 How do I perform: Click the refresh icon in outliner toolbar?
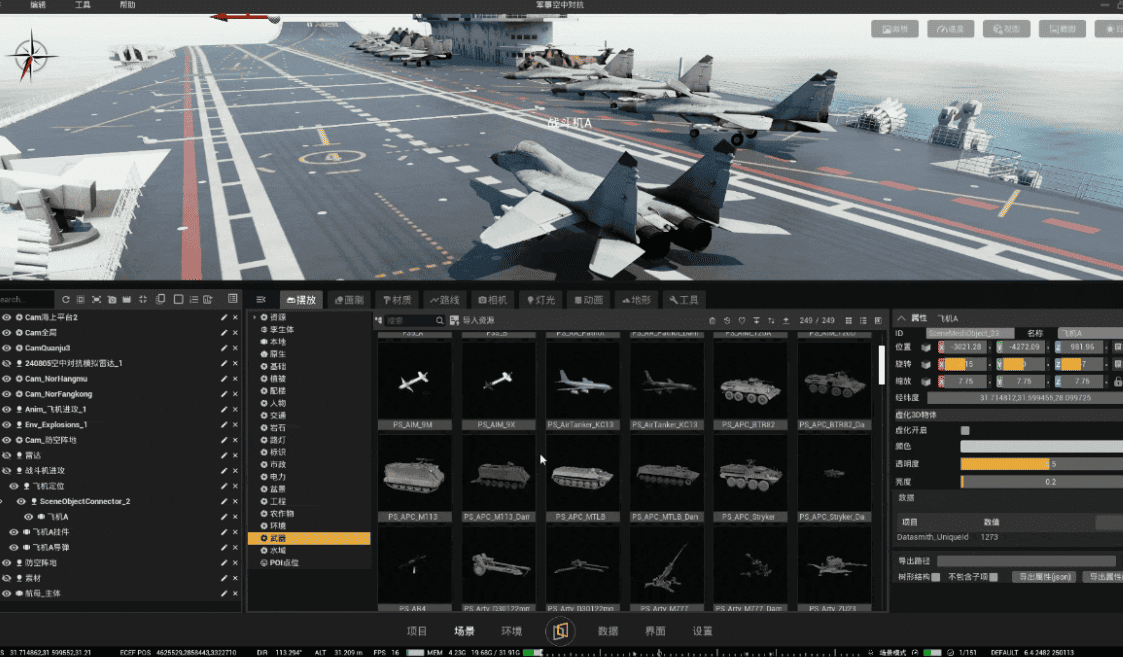coord(66,299)
